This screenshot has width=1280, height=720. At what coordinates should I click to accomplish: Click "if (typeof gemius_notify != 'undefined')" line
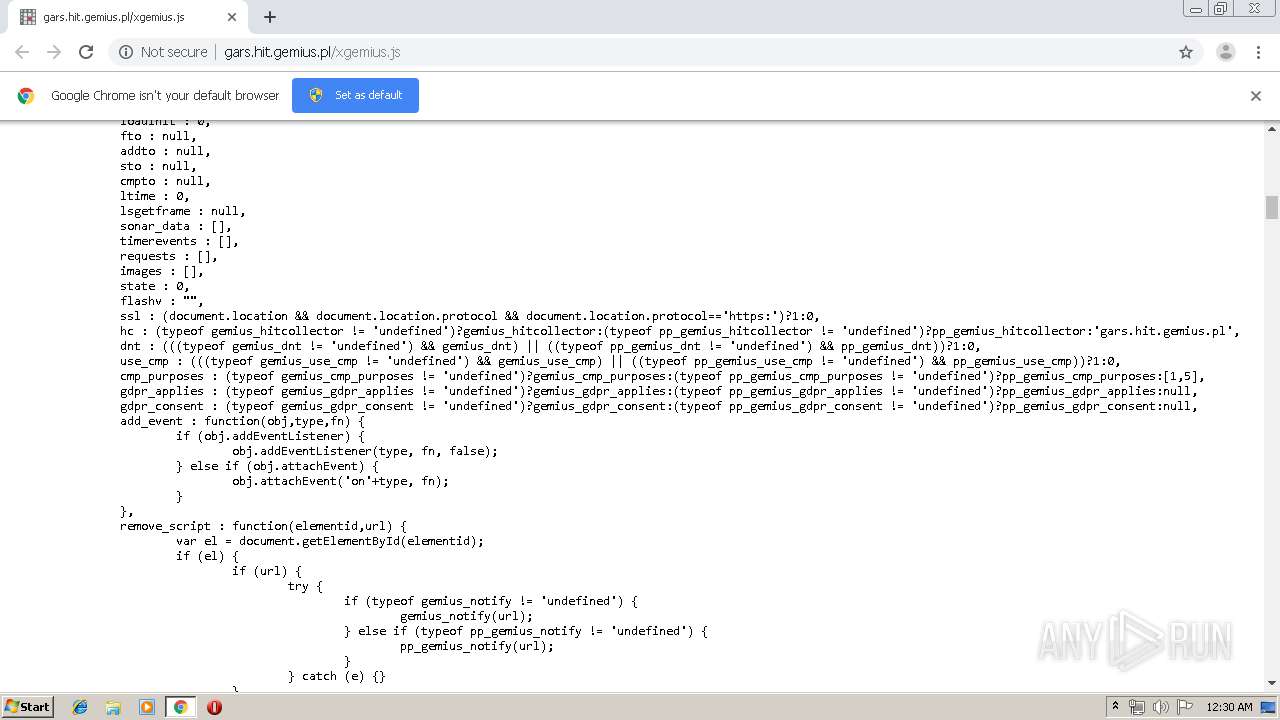tap(491, 601)
